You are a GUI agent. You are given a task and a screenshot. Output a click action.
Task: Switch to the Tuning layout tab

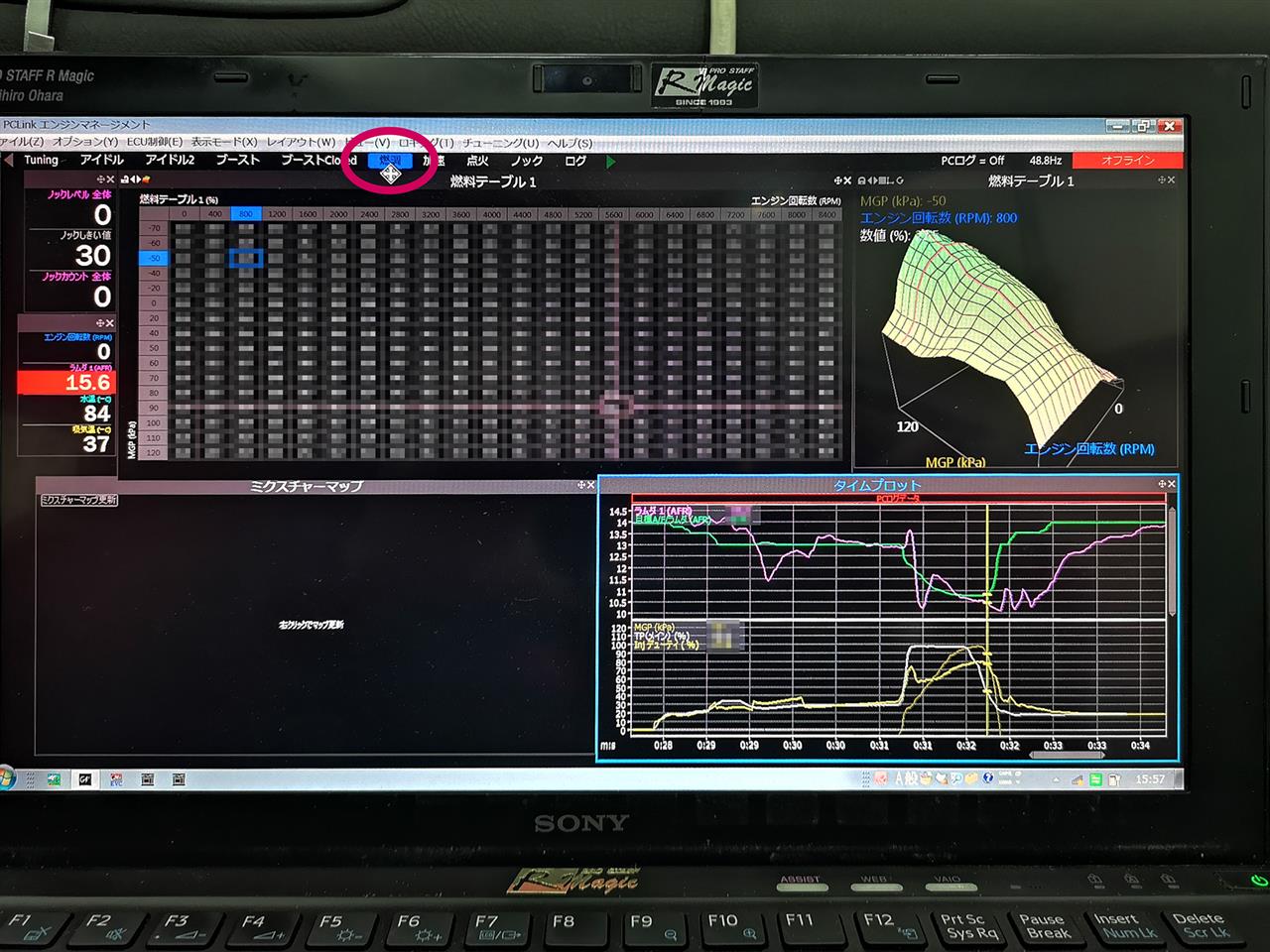tap(42, 160)
